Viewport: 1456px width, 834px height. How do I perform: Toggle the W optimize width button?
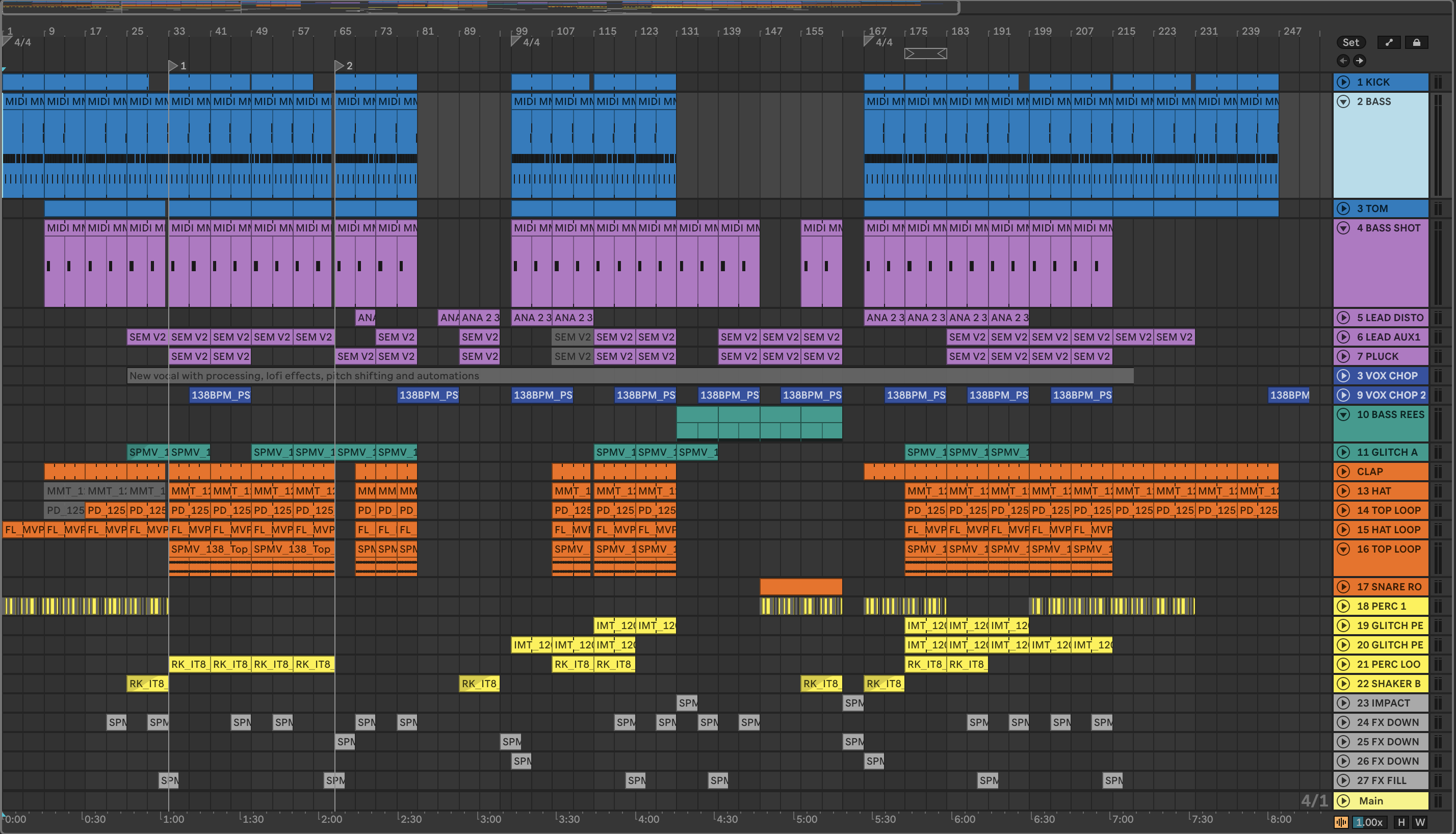[1420, 823]
